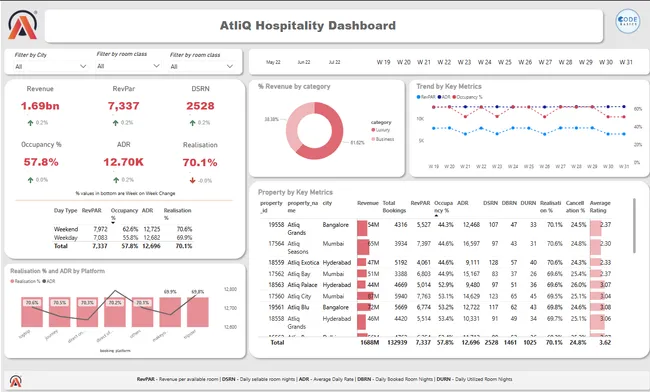Screen dimensions: 650x392
Task: Click the 57.8% Occupancy card value
Action: (41, 162)
